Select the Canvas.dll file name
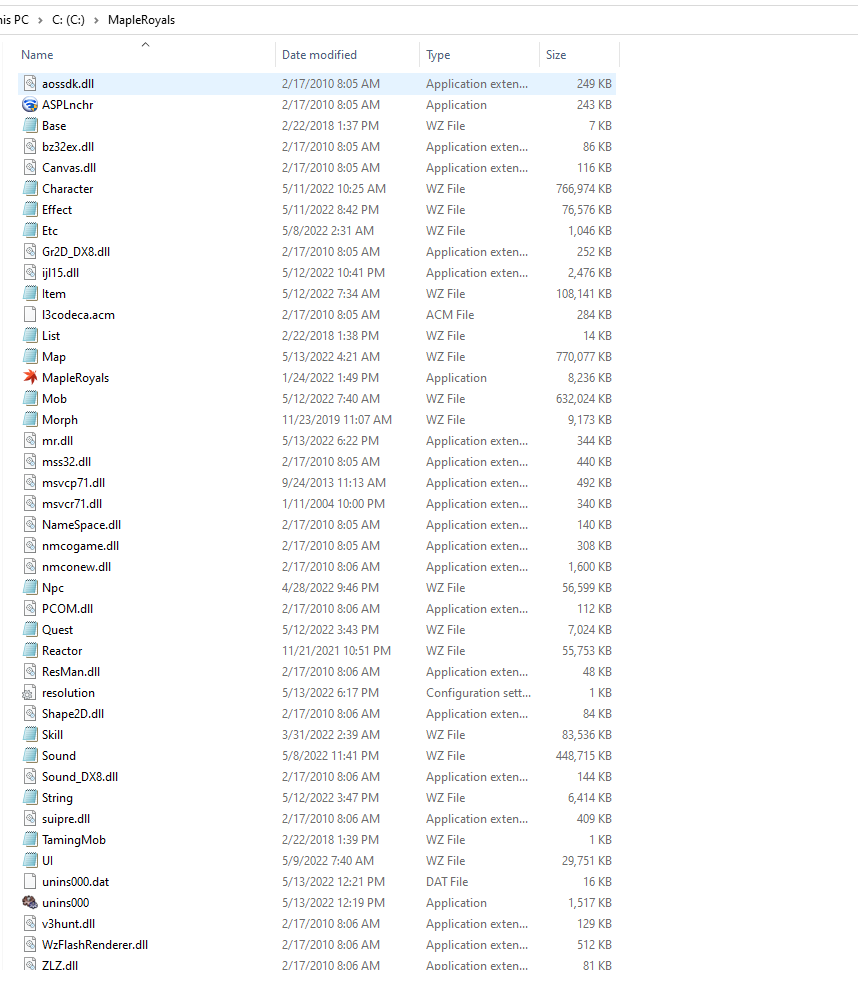The image size is (858, 988). click(x=69, y=168)
